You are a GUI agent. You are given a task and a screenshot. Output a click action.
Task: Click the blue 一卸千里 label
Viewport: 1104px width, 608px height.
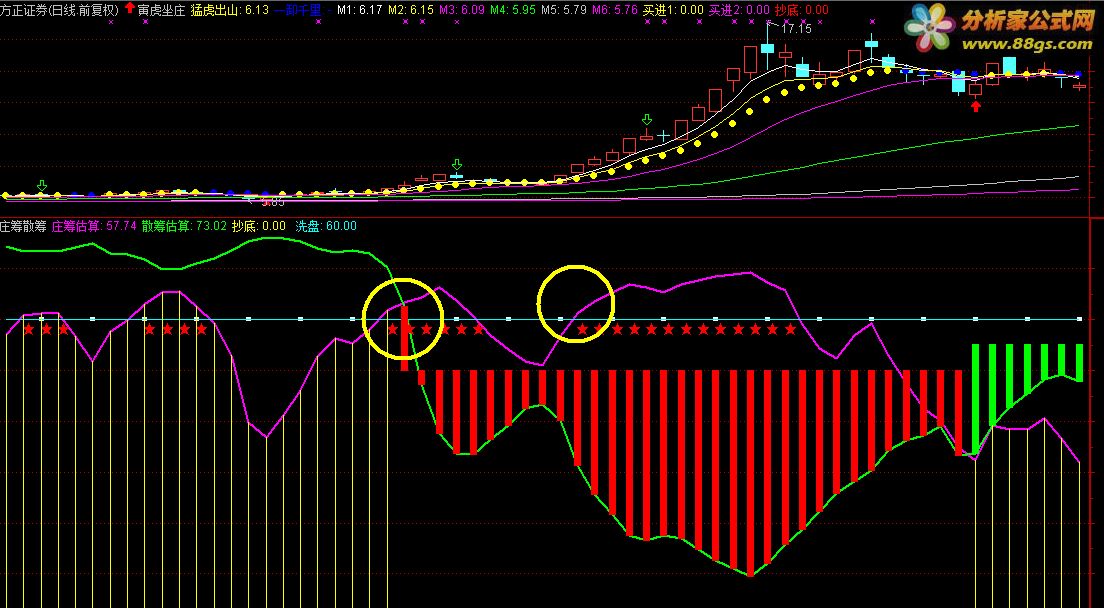pos(298,10)
